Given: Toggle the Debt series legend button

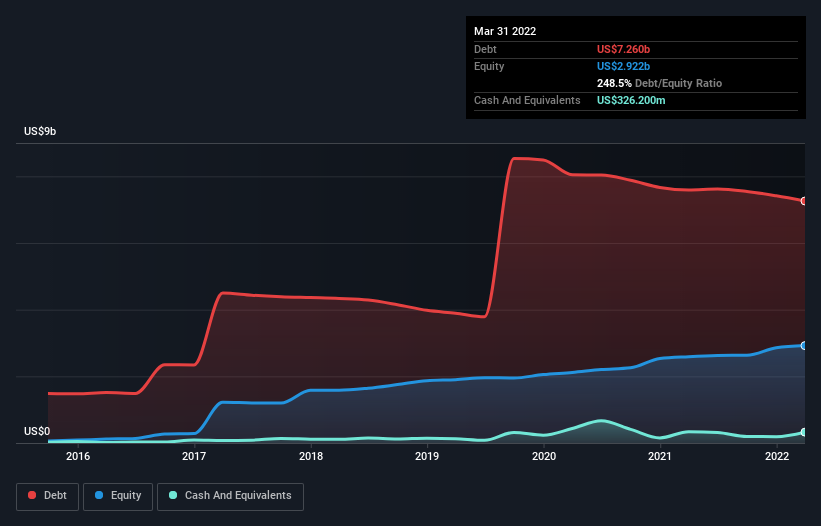Looking at the screenshot, I should tap(47, 496).
